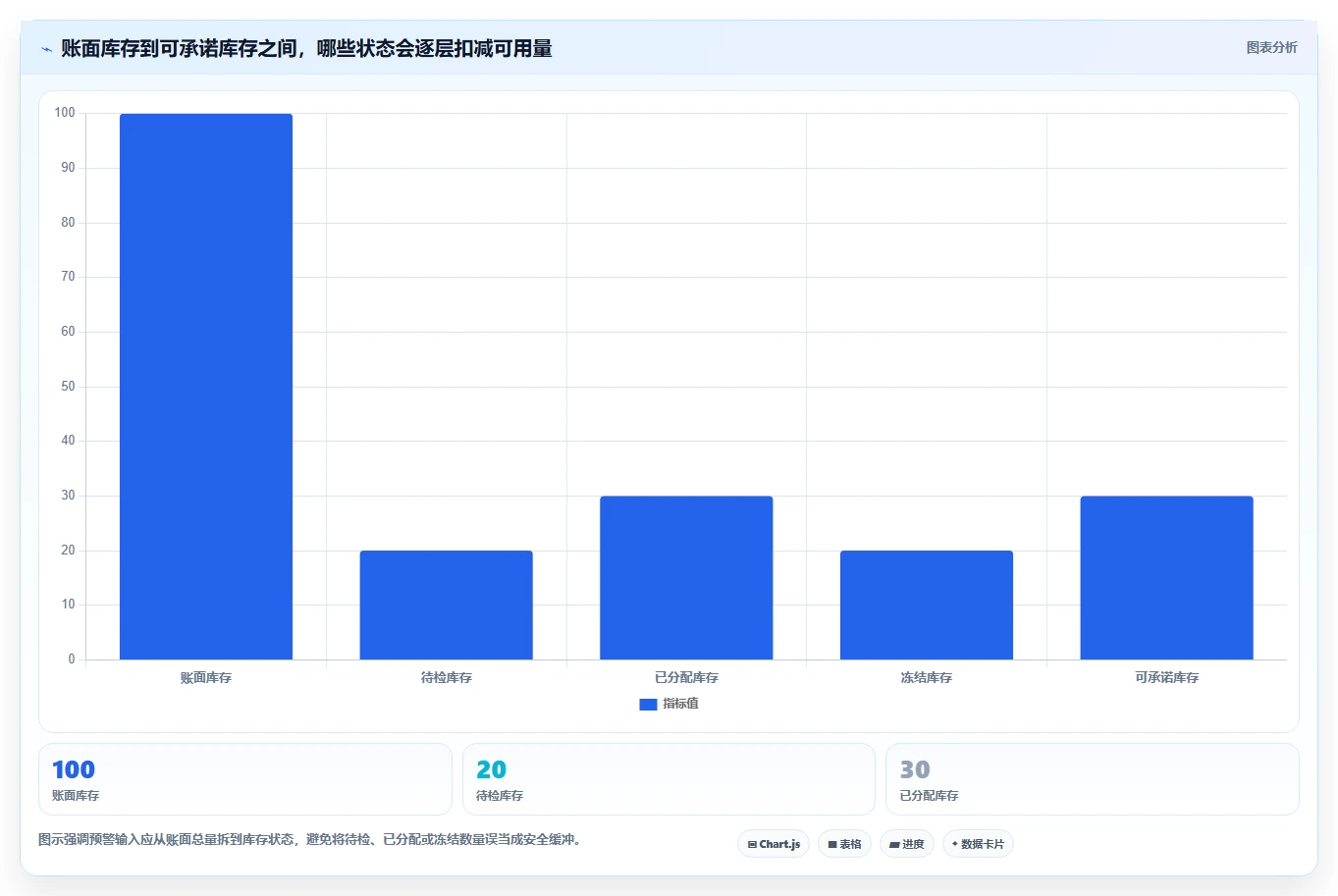Click the Chart.js tag chip

click(x=774, y=844)
